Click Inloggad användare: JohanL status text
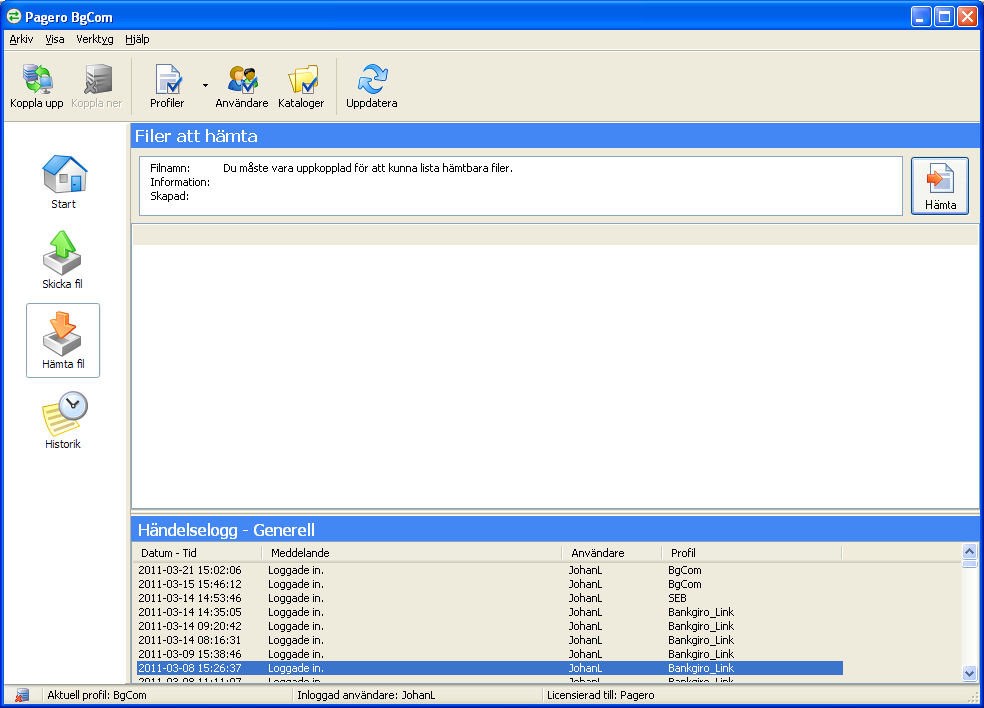984x708 pixels. click(366, 695)
